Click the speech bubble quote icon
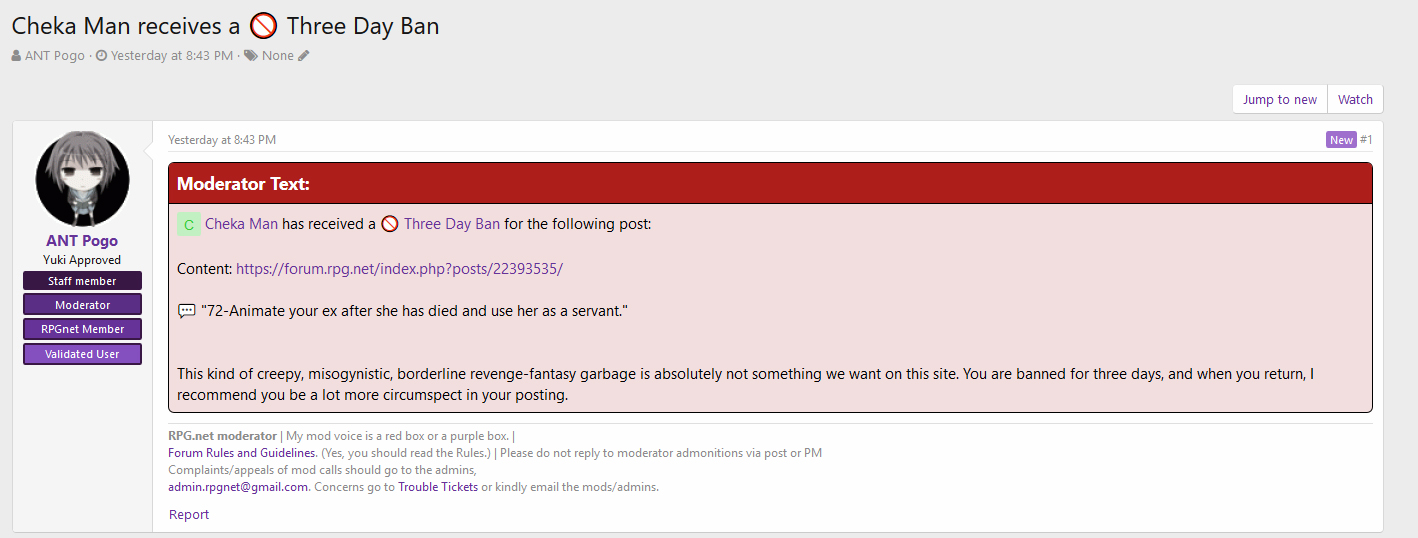 pyautogui.click(x=187, y=311)
